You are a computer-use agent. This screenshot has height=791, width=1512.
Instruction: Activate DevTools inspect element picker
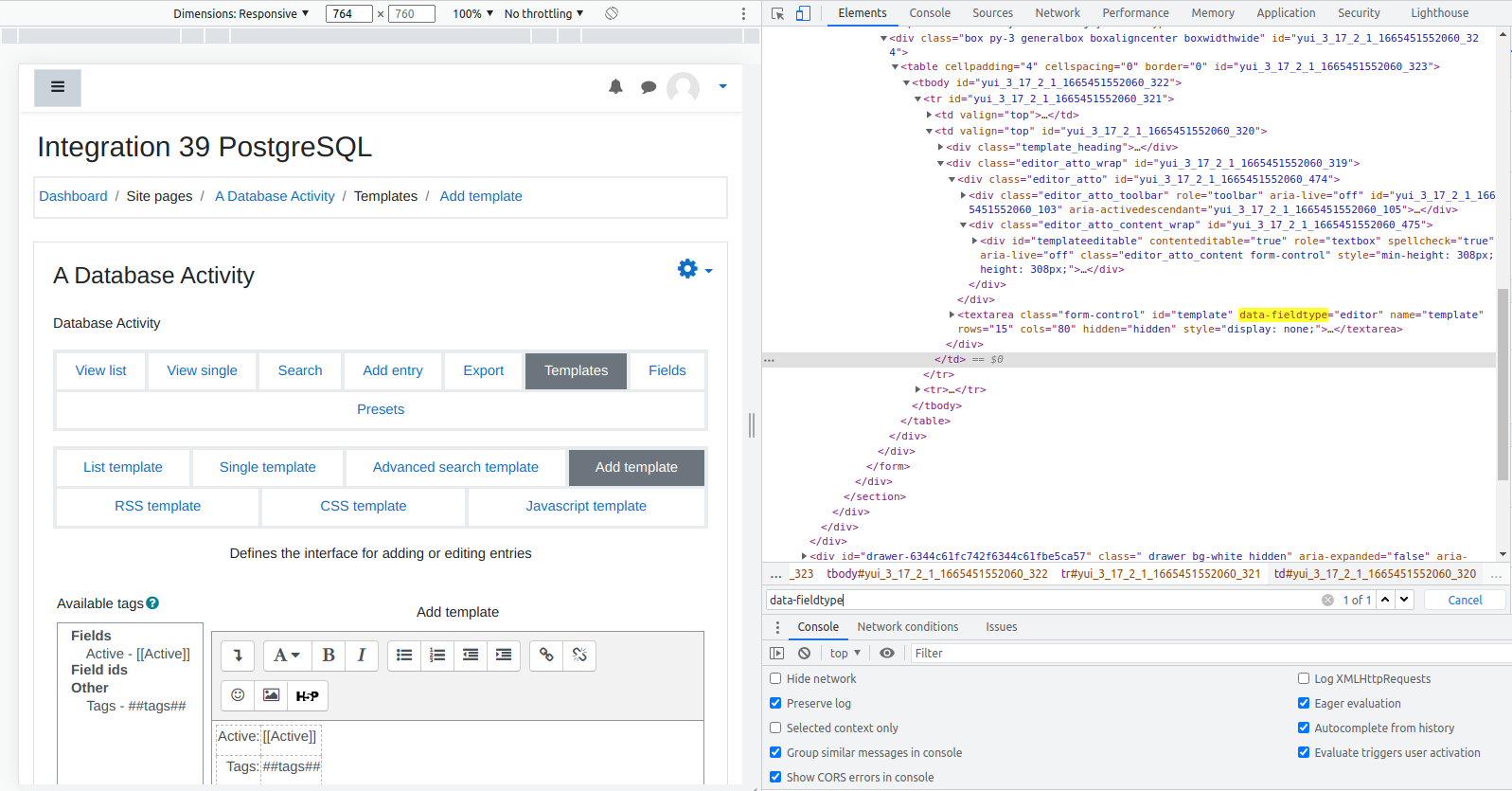[x=778, y=13]
